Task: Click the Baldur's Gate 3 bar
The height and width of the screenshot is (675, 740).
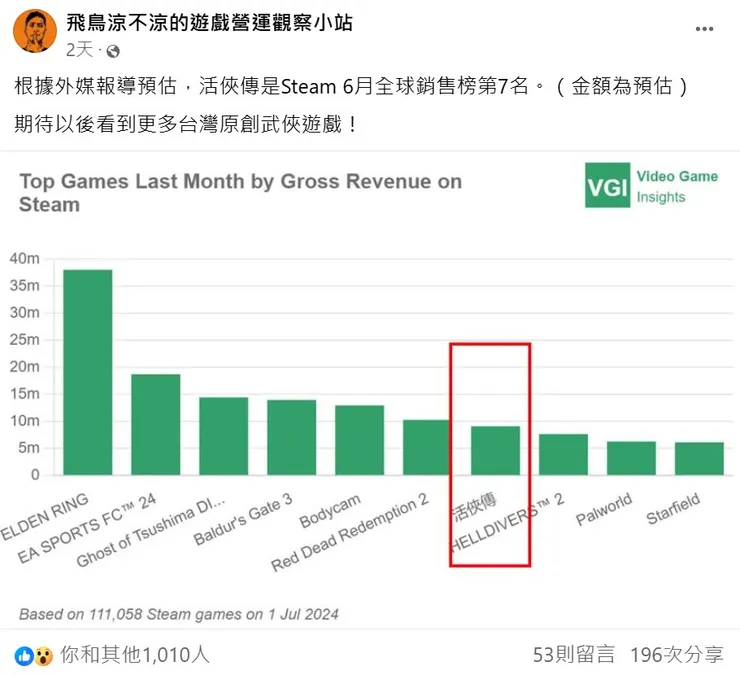Action: tap(292, 437)
